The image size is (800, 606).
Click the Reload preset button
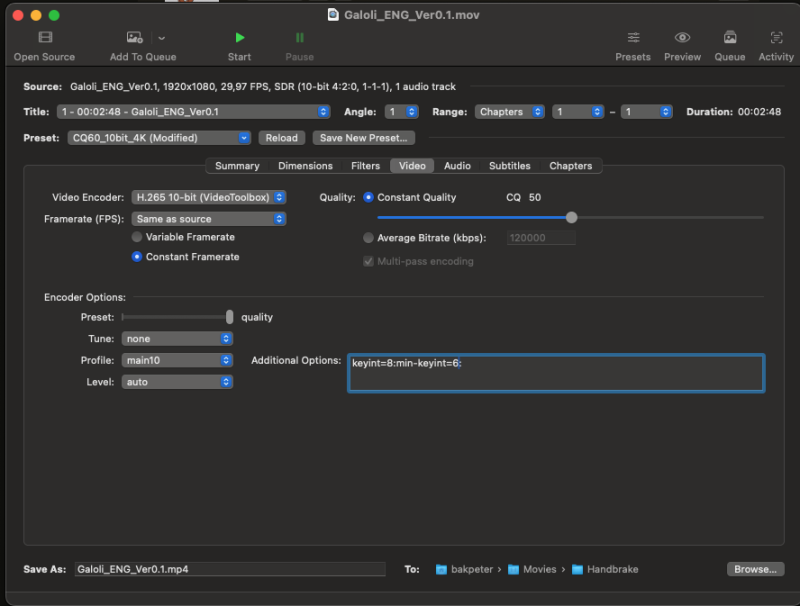282,138
